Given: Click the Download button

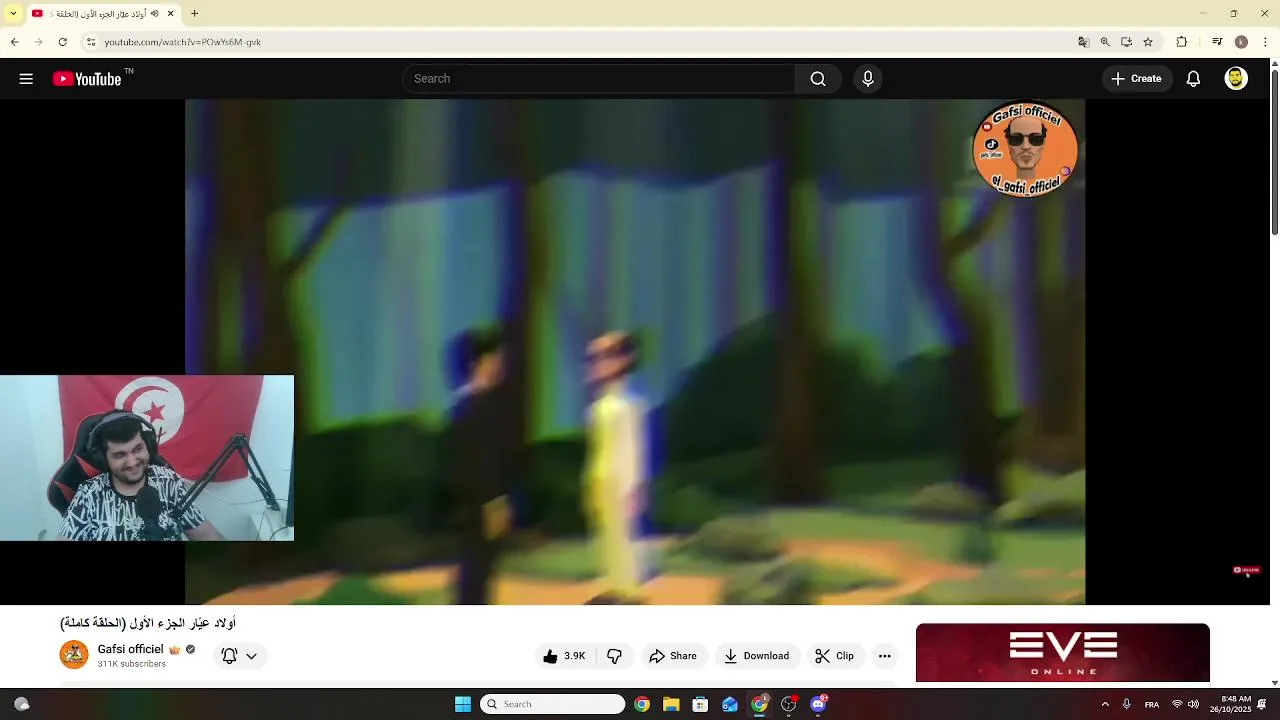Looking at the screenshot, I should [x=756, y=656].
